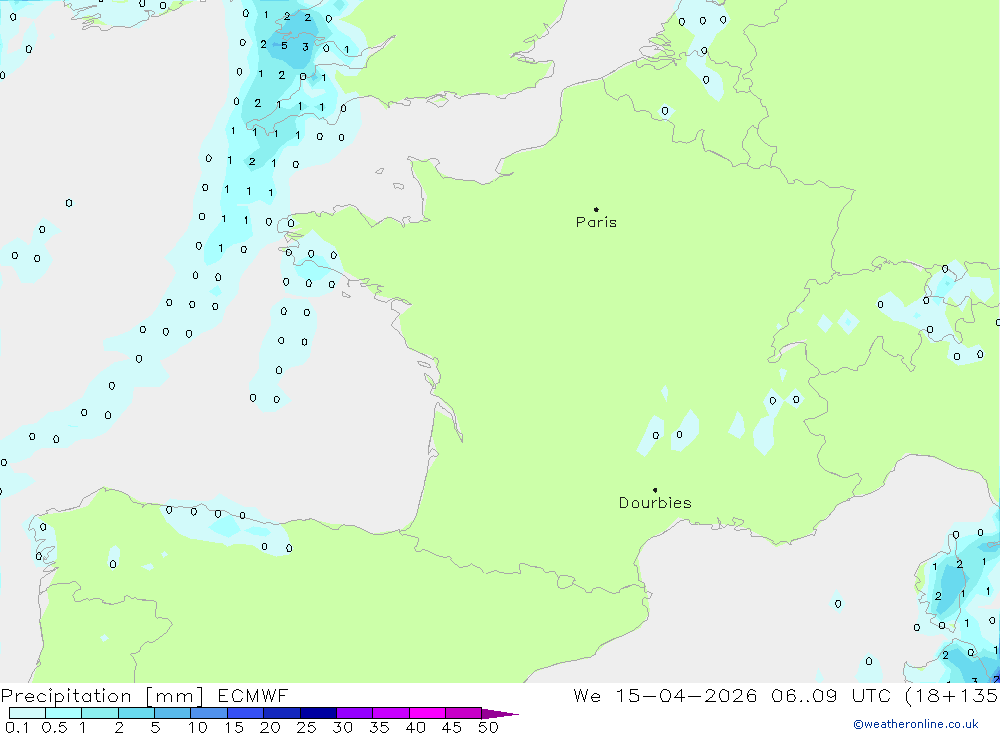Select the Dourbies location dot marker

tap(655, 490)
